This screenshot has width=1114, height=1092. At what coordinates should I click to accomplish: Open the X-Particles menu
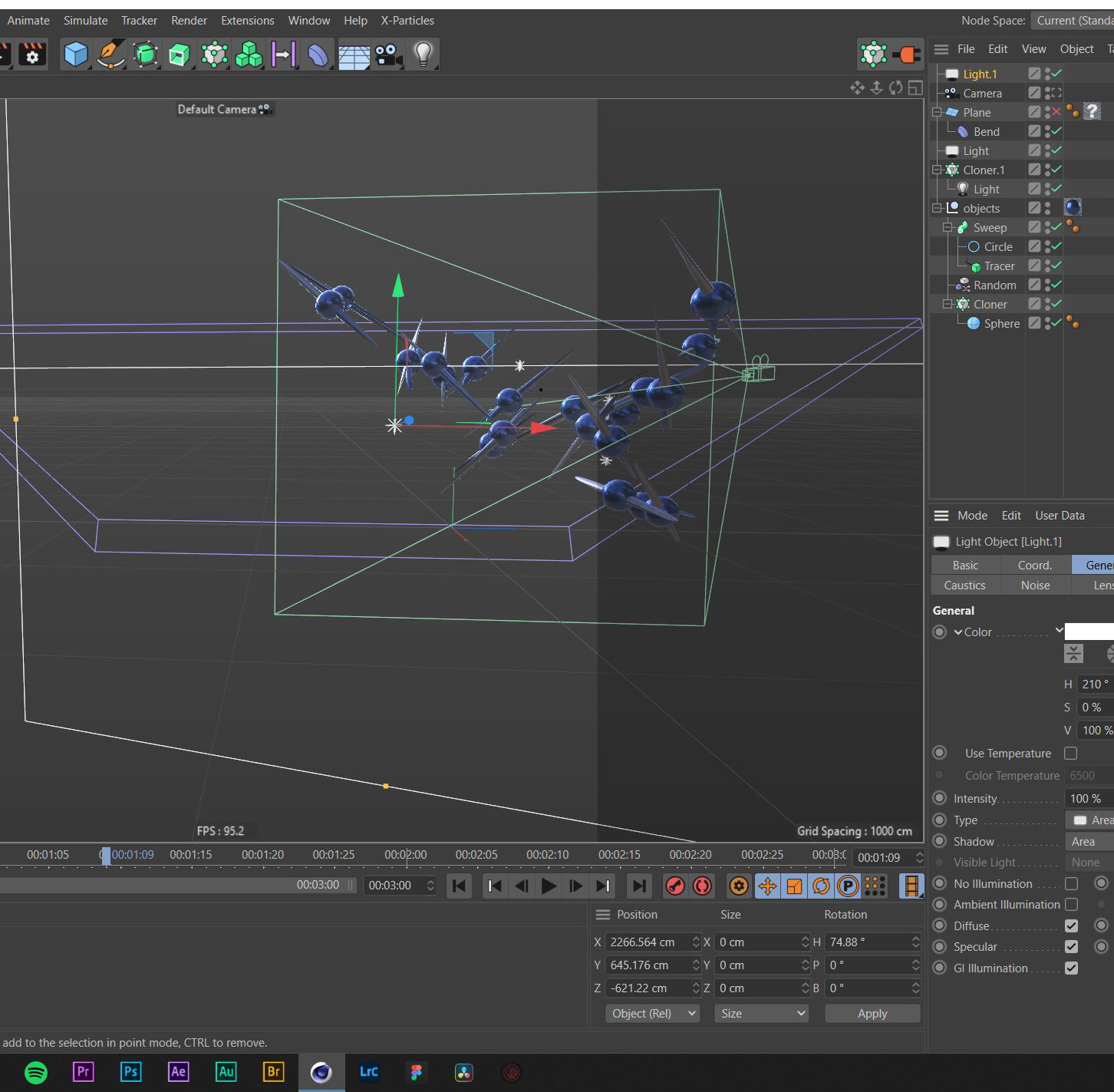[407, 21]
